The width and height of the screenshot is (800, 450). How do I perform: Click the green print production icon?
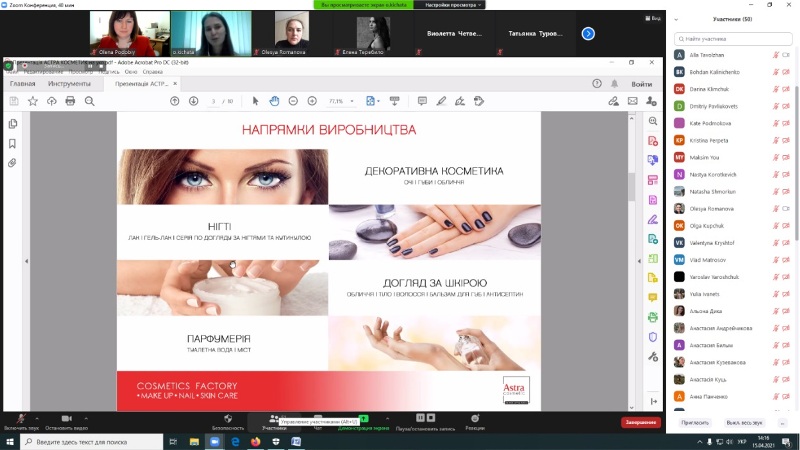click(653, 317)
